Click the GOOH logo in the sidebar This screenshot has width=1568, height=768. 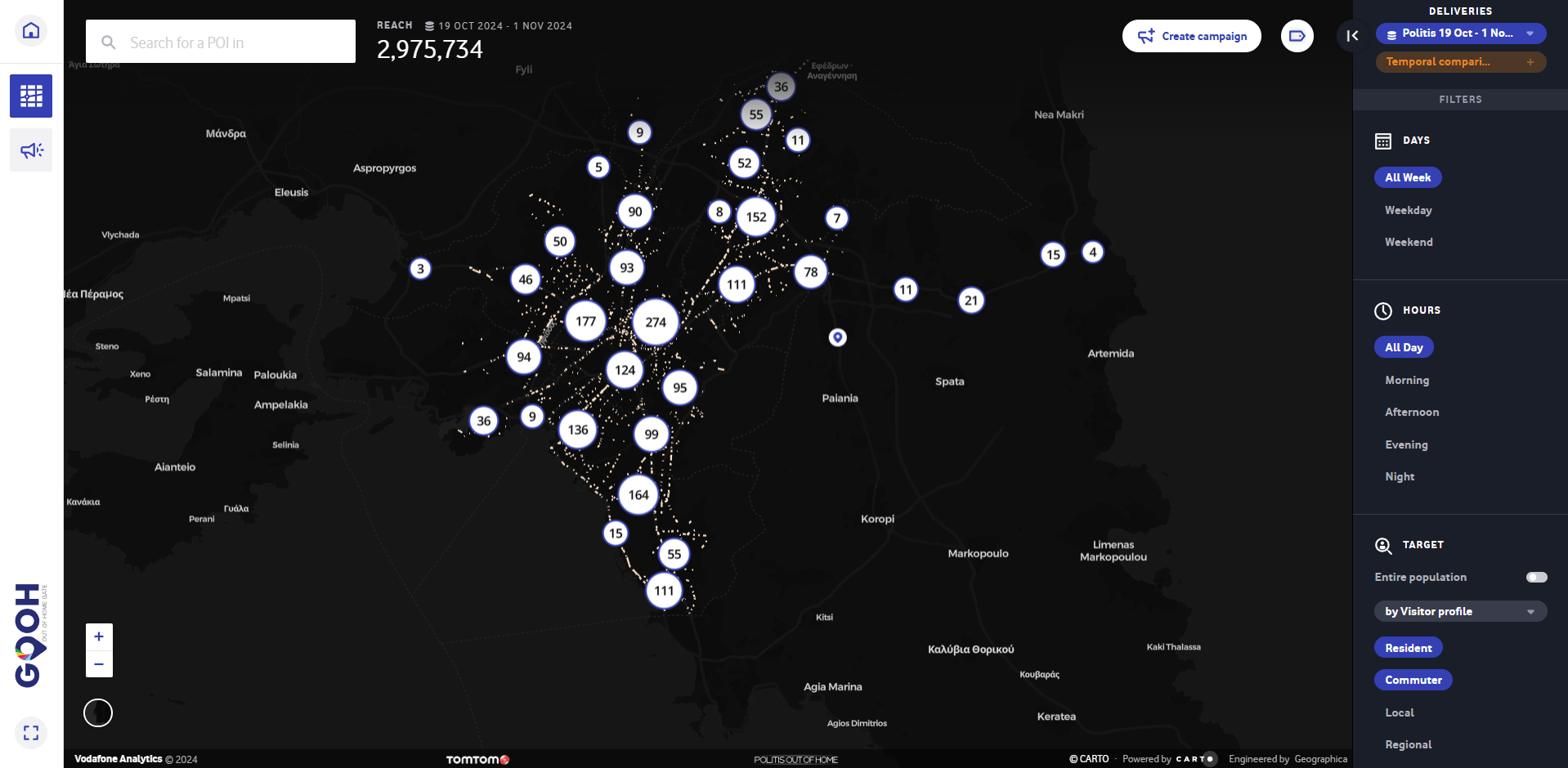click(x=31, y=635)
